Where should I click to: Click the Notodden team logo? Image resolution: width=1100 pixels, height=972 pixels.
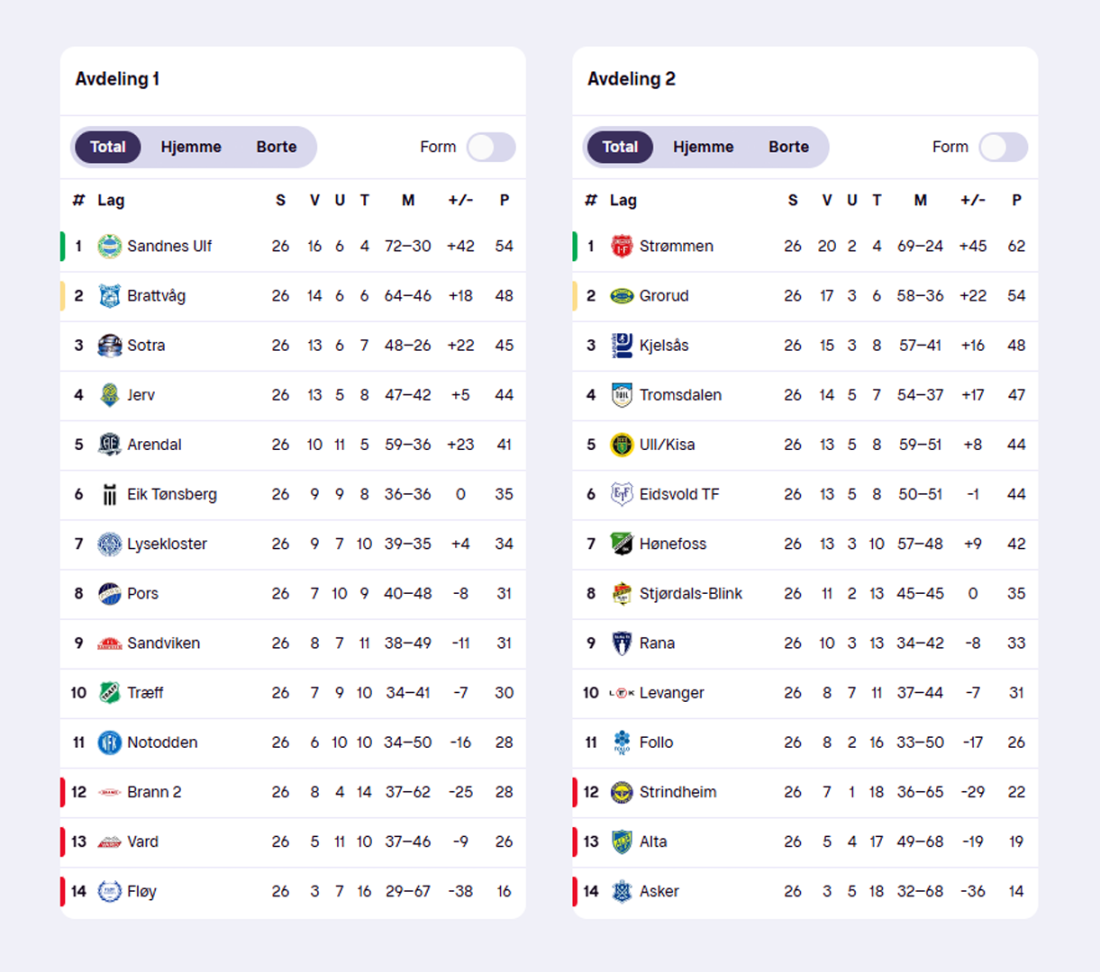(x=109, y=742)
